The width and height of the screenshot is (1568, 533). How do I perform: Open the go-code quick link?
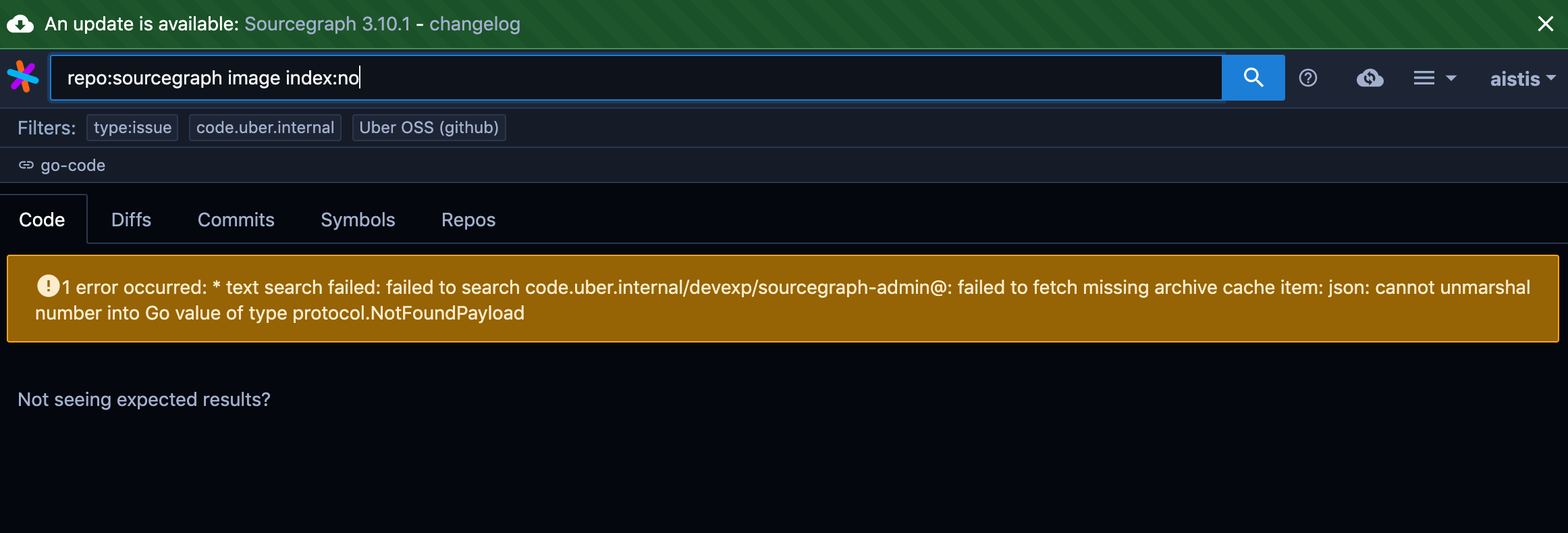(62, 166)
